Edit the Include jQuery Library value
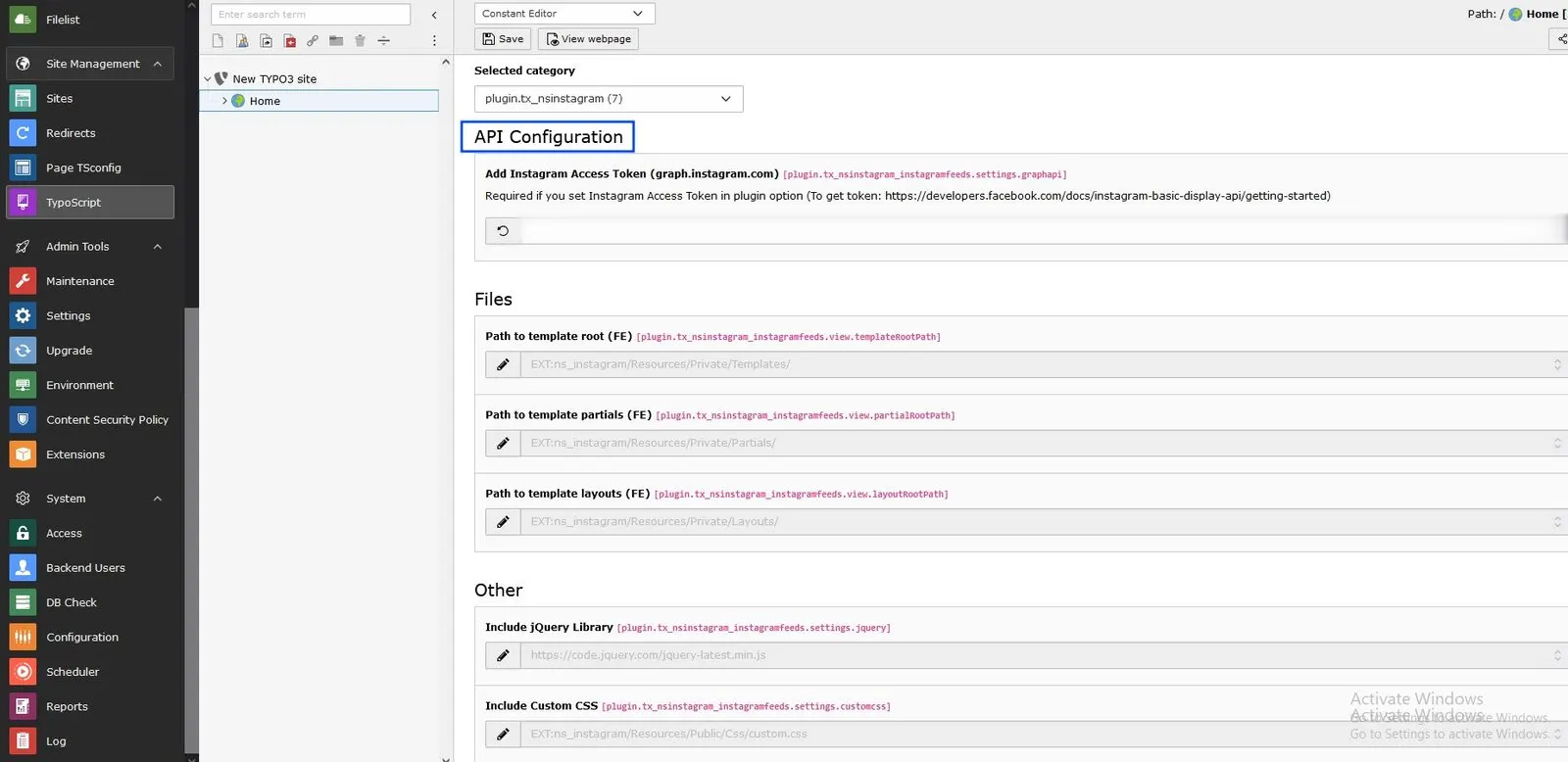Image resolution: width=1568 pixels, height=762 pixels. (503, 655)
